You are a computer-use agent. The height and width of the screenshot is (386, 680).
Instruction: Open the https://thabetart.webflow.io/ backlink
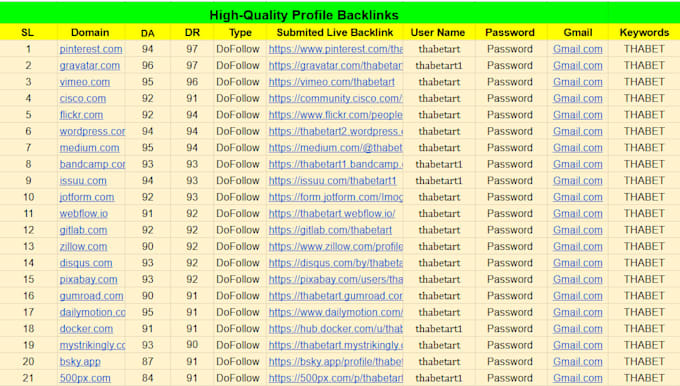332,214
